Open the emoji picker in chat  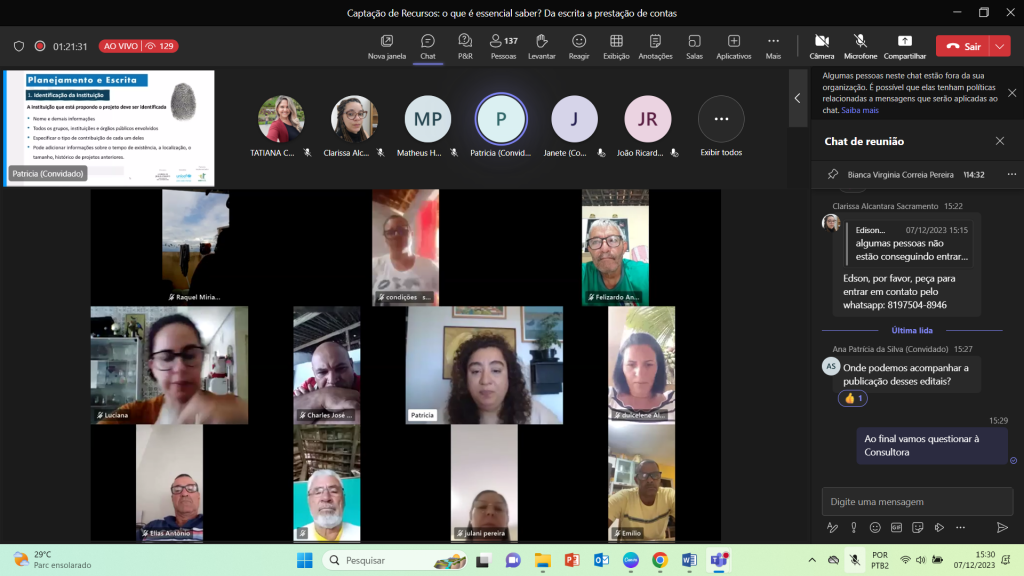click(875, 527)
